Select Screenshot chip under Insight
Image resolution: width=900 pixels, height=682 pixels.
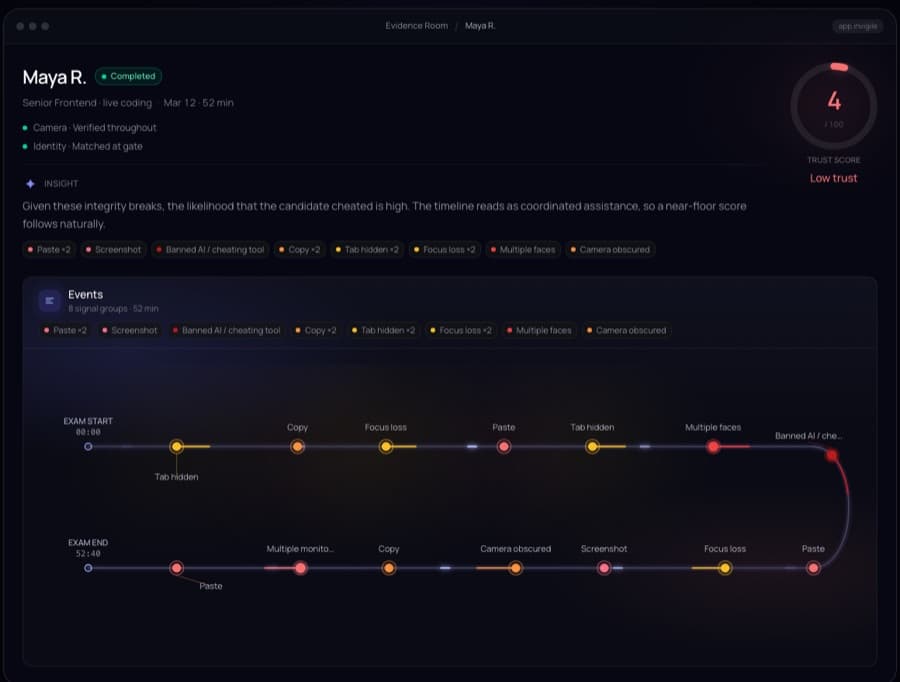pyautogui.click(x=113, y=250)
